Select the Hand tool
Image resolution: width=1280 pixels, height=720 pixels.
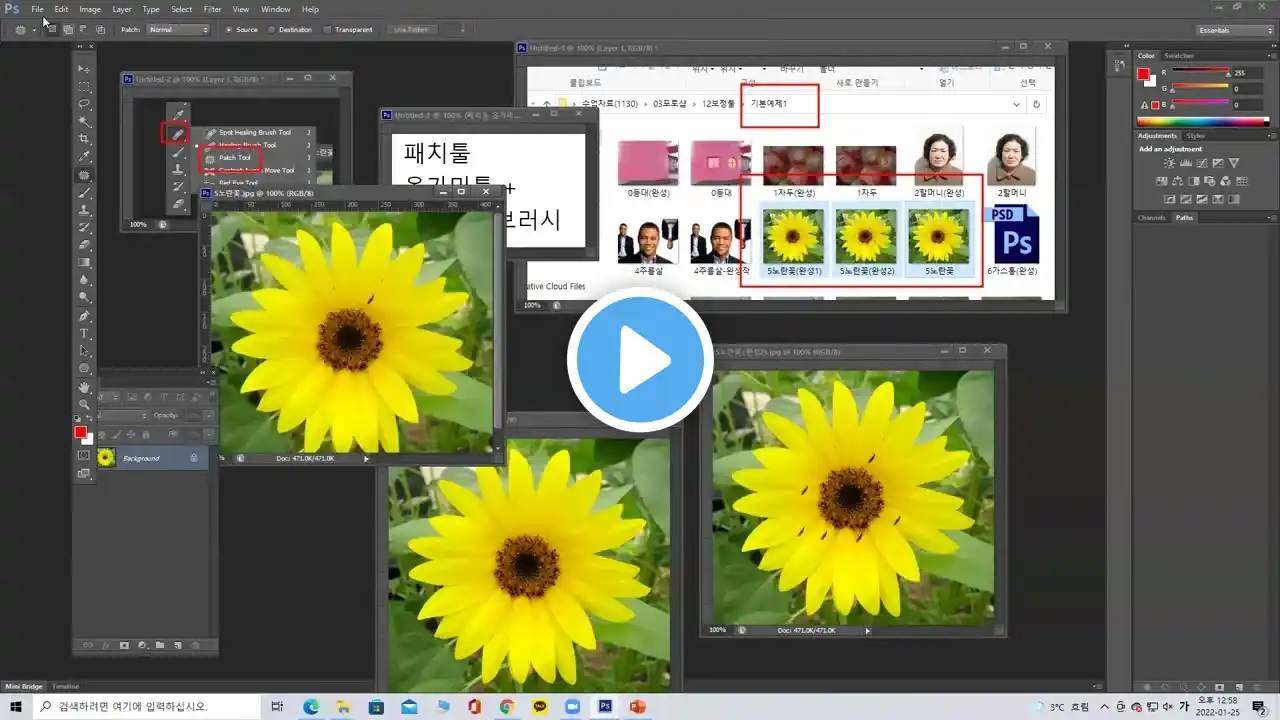point(85,386)
